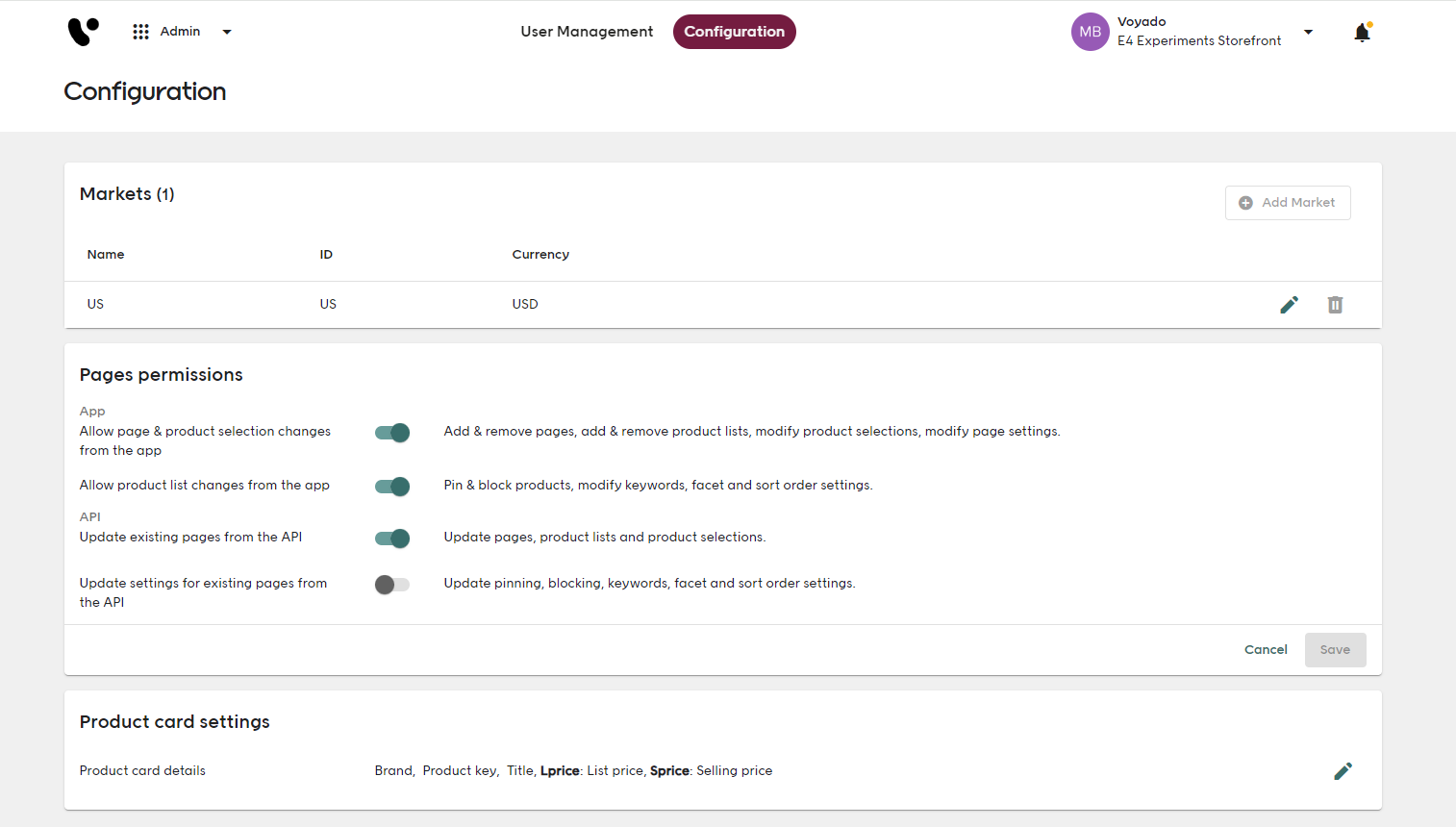Enable Update settings for existing pages toggle
The width and height of the screenshot is (1456, 827).
pyautogui.click(x=392, y=585)
